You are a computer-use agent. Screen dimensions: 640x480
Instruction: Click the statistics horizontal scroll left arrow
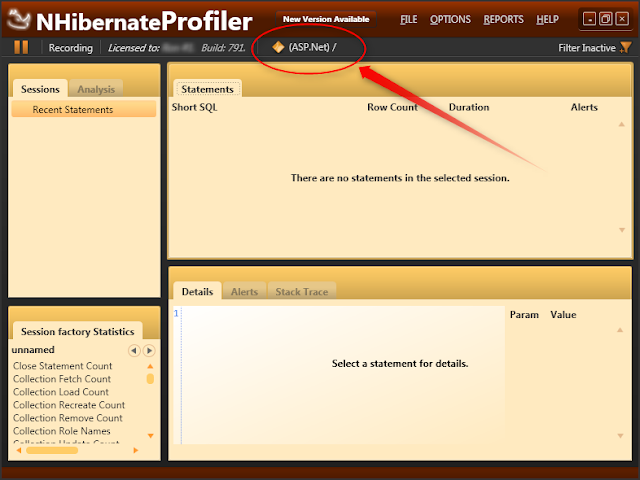(18, 450)
